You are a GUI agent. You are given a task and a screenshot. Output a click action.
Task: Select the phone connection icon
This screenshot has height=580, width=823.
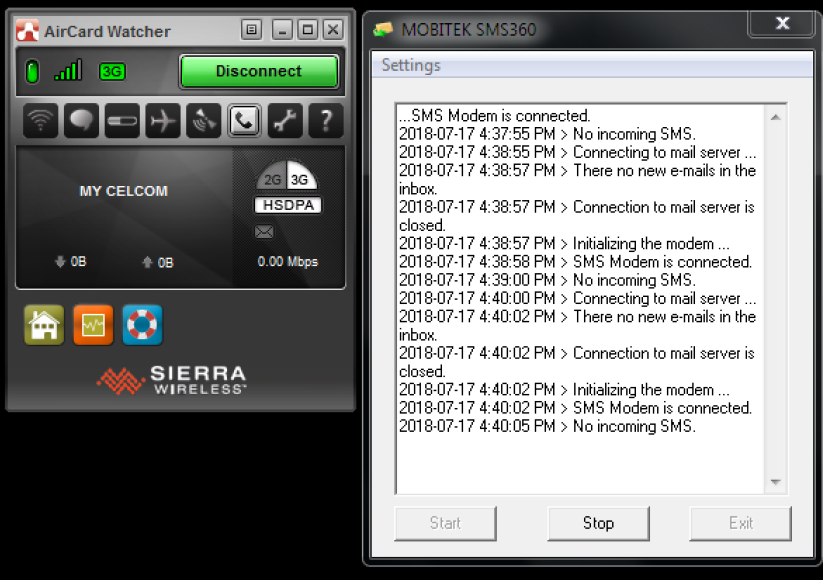click(244, 121)
